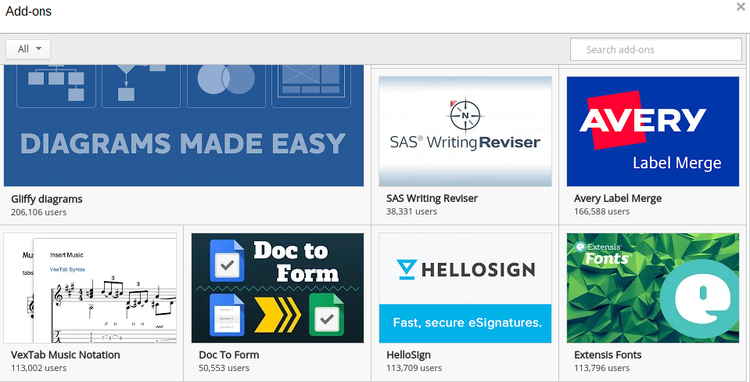This screenshot has width=750, height=382.
Task: Click the Doc To Form title
Action: tap(229, 355)
